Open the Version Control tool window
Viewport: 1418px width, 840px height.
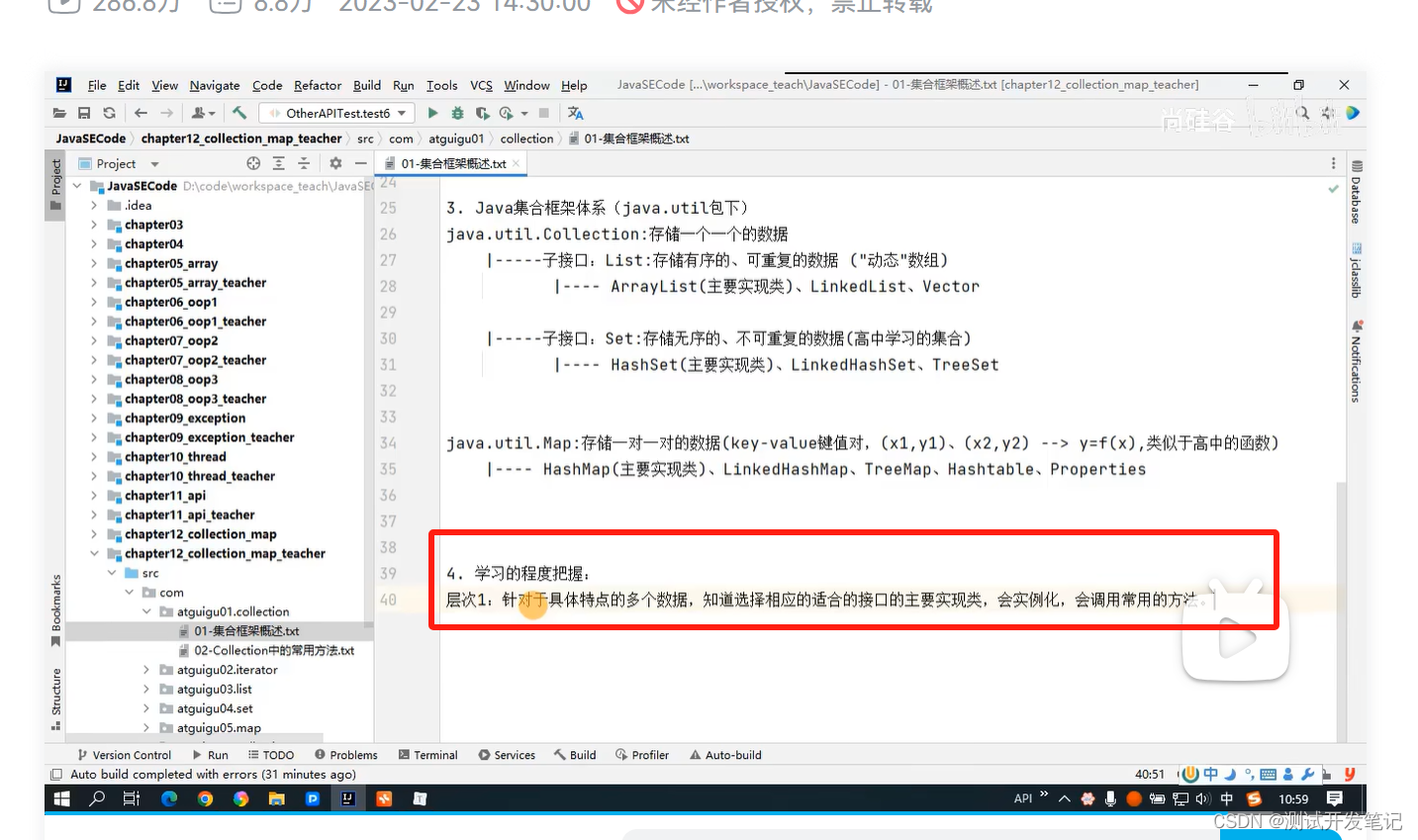[x=125, y=755]
